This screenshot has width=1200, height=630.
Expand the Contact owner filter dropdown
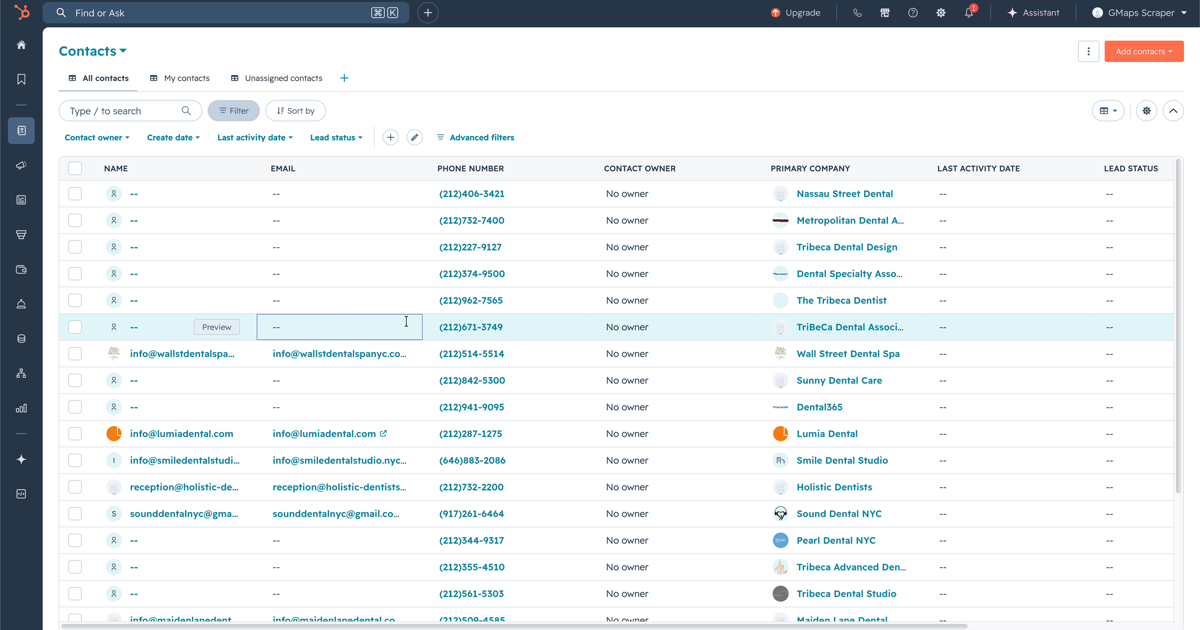point(97,138)
